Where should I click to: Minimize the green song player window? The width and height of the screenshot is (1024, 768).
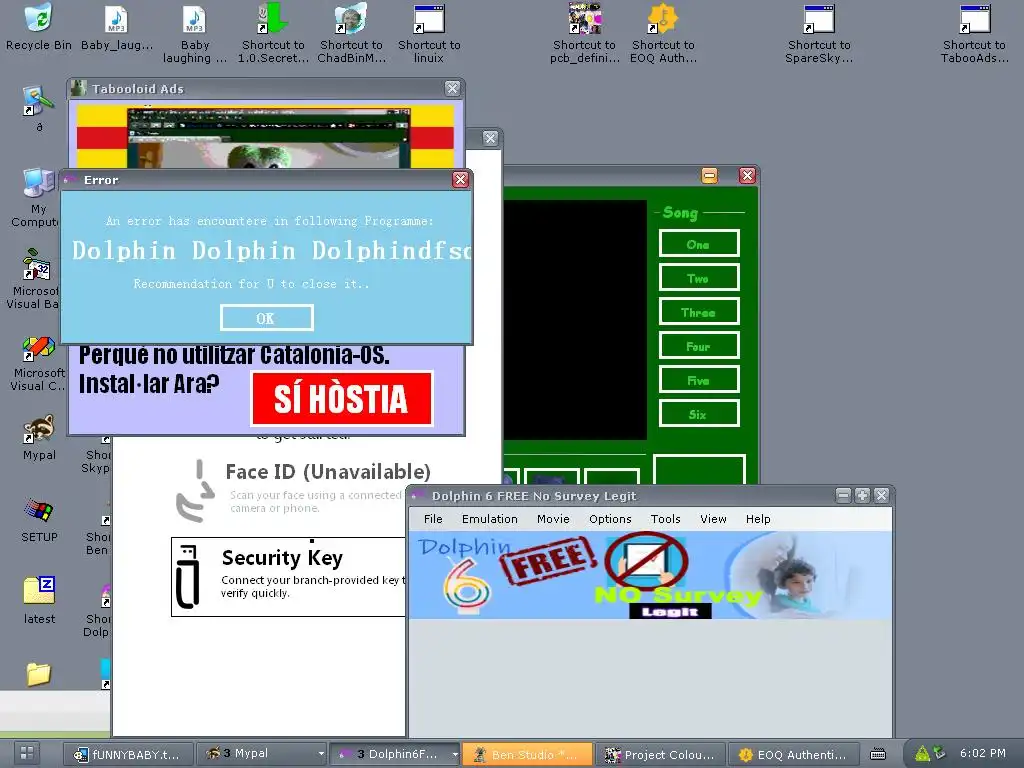(709, 175)
